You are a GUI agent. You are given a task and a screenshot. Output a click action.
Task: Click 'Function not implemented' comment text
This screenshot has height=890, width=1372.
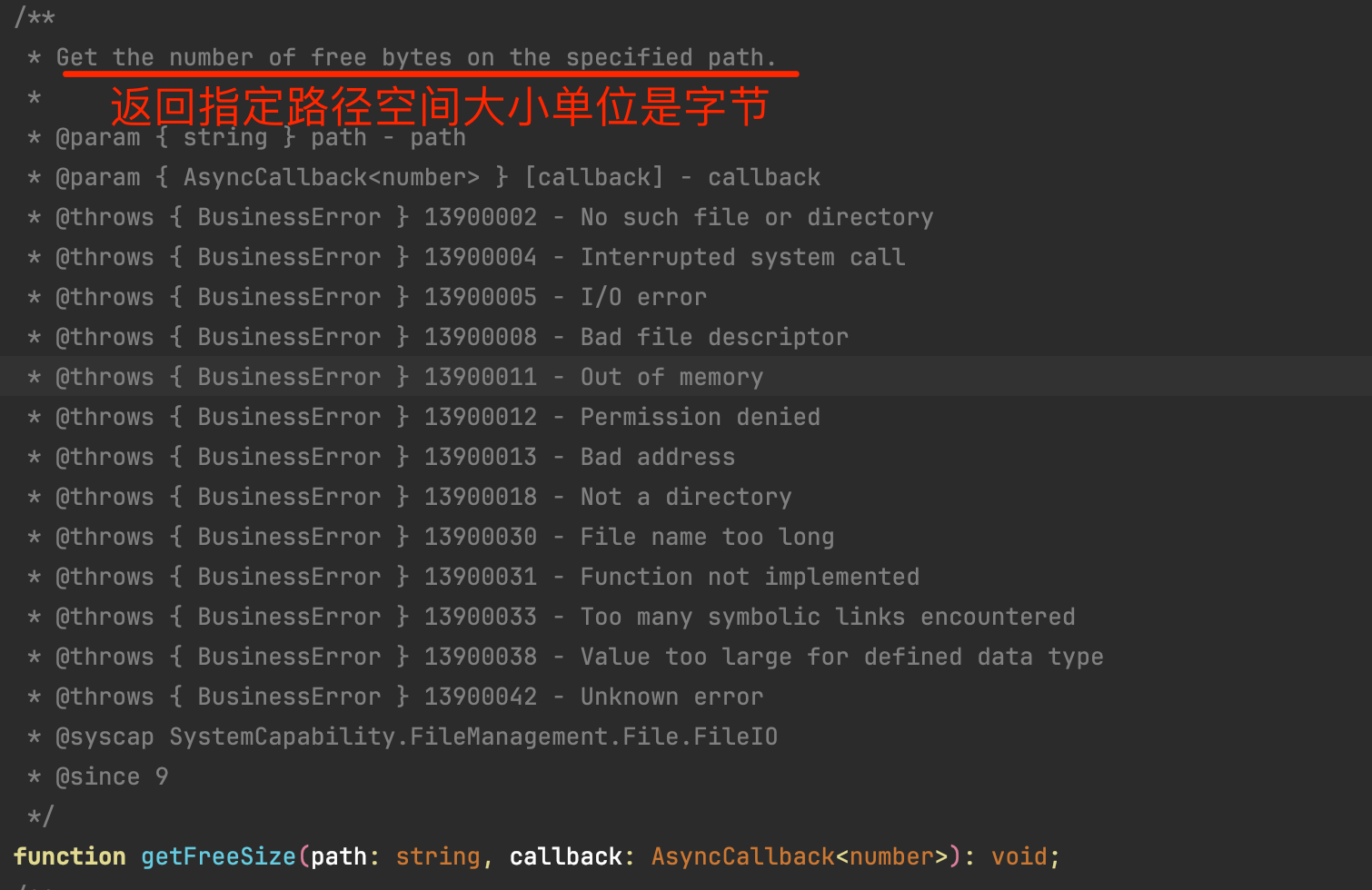pos(750,577)
